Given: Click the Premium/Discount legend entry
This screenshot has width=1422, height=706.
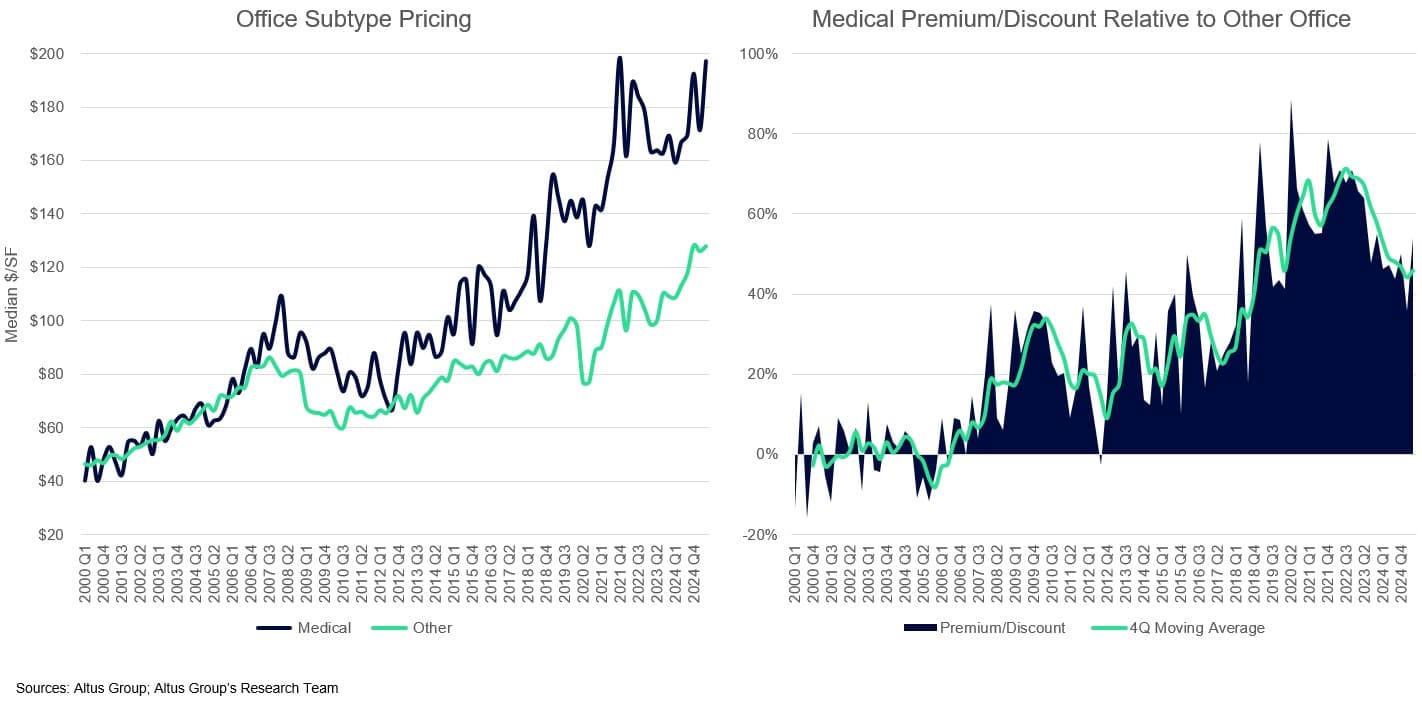Looking at the screenshot, I should (x=1003, y=628).
